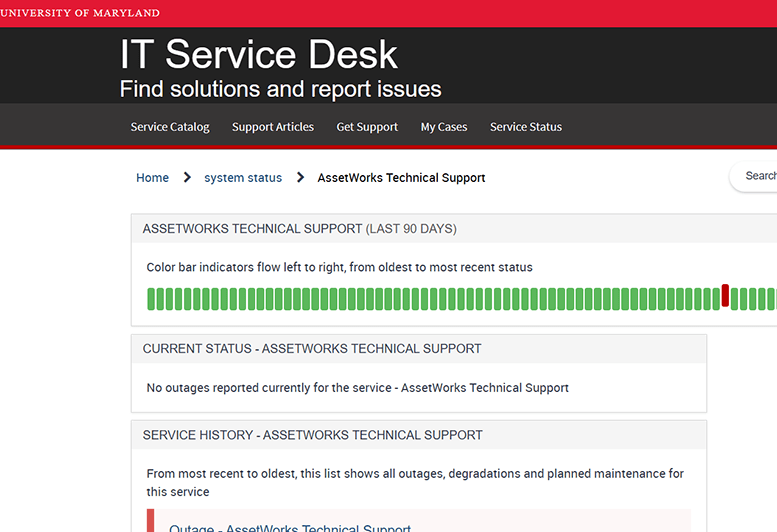Click the color bar indicators description text
Screen dimensions: 777x532
point(339,267)
